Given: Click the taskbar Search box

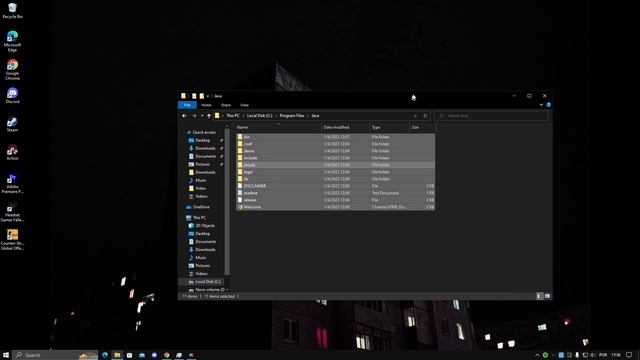Looking at the screenshot, I should (x=56, y=355).
